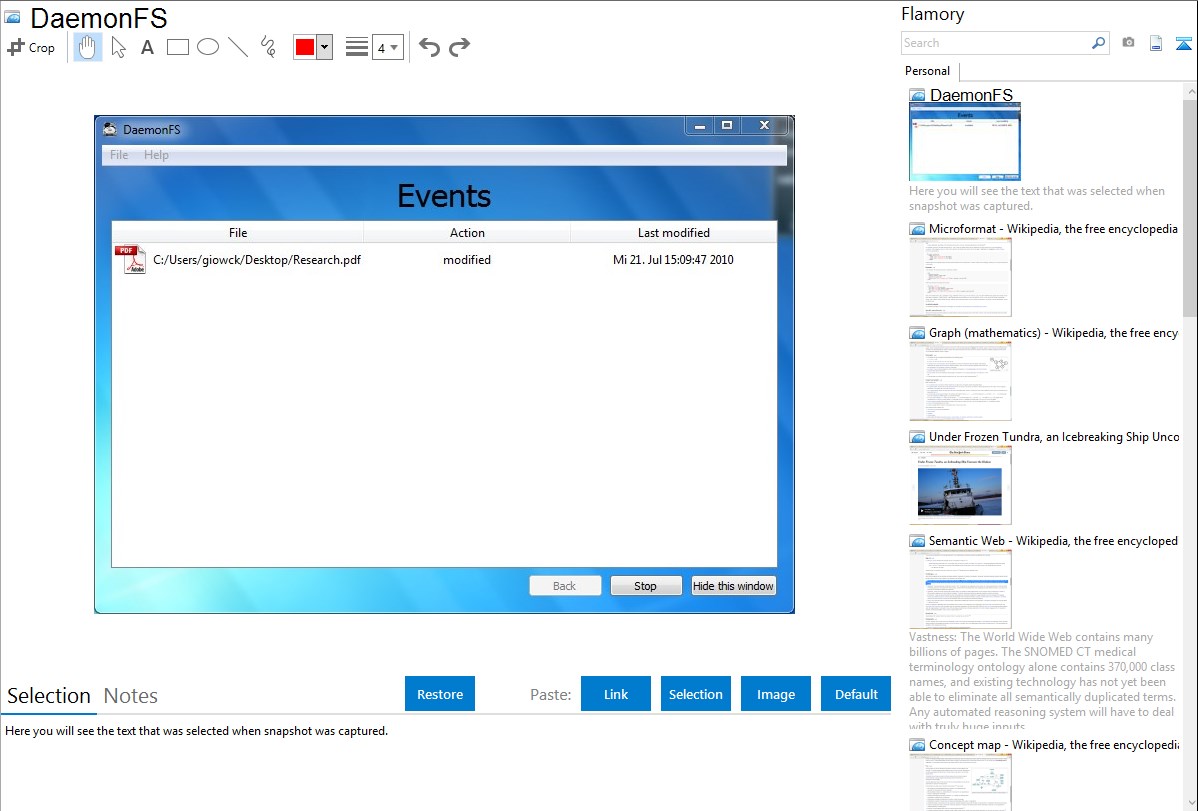
Task: Click the red color swatch
Action: tap(305, 47)
